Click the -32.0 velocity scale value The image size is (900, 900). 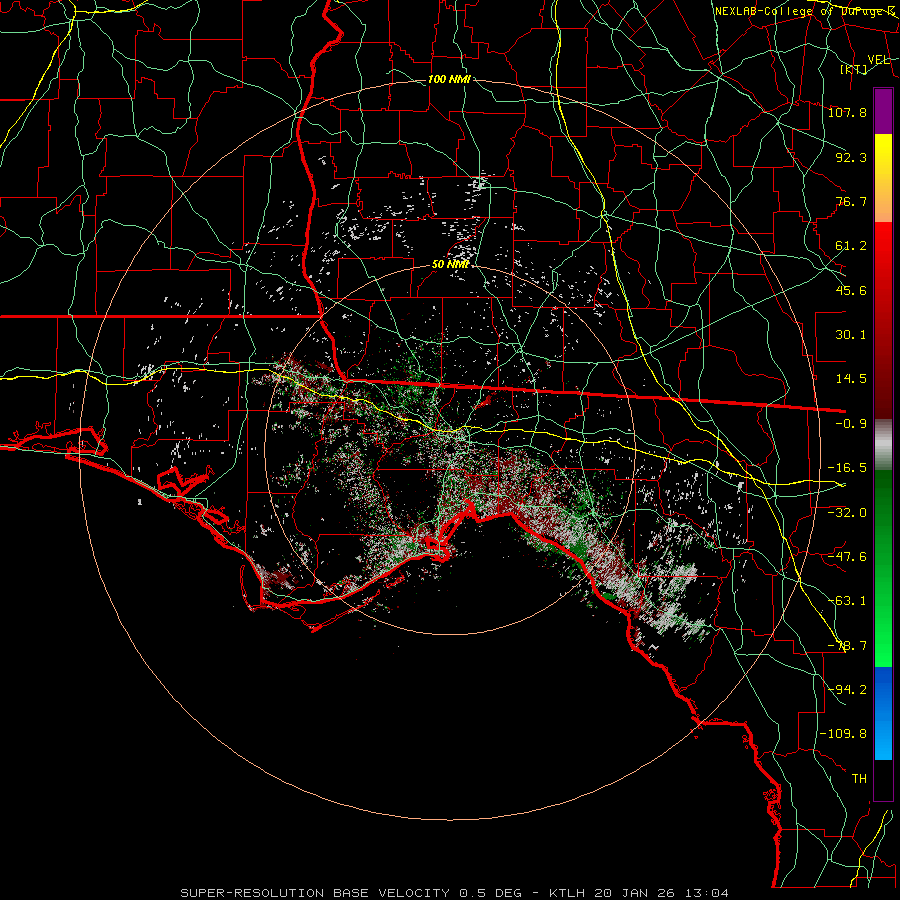(x=847, y=512)
